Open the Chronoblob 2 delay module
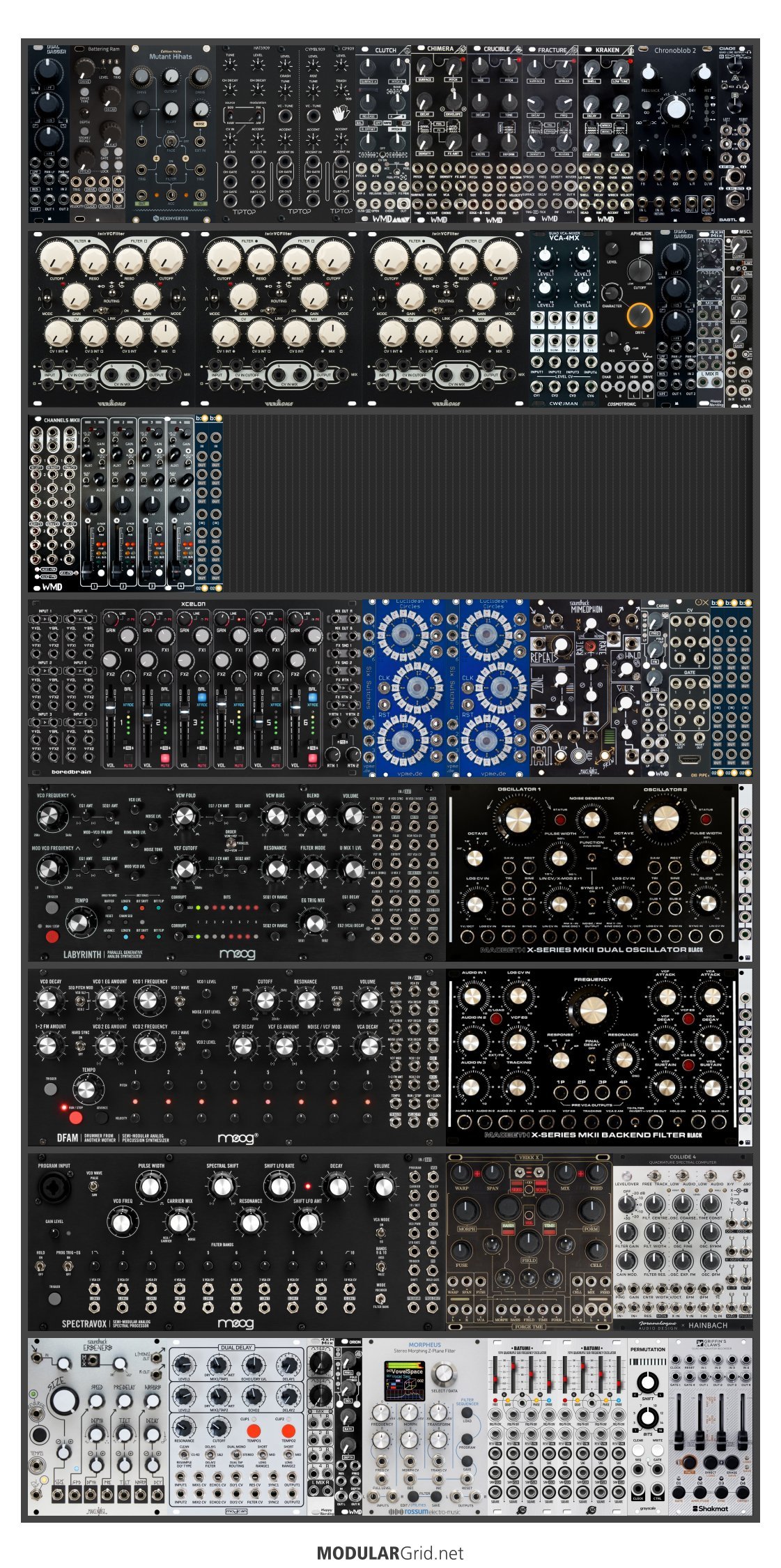 click(x=676, y=134)
